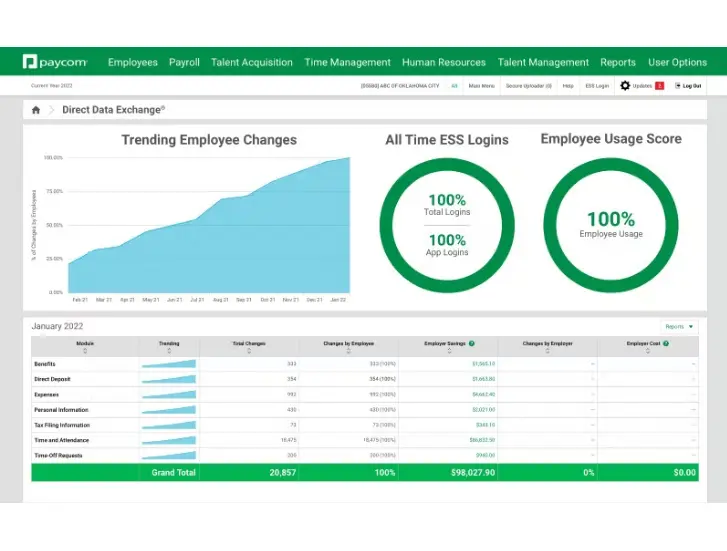Open the Payroll menu

(x=184, y=62)
